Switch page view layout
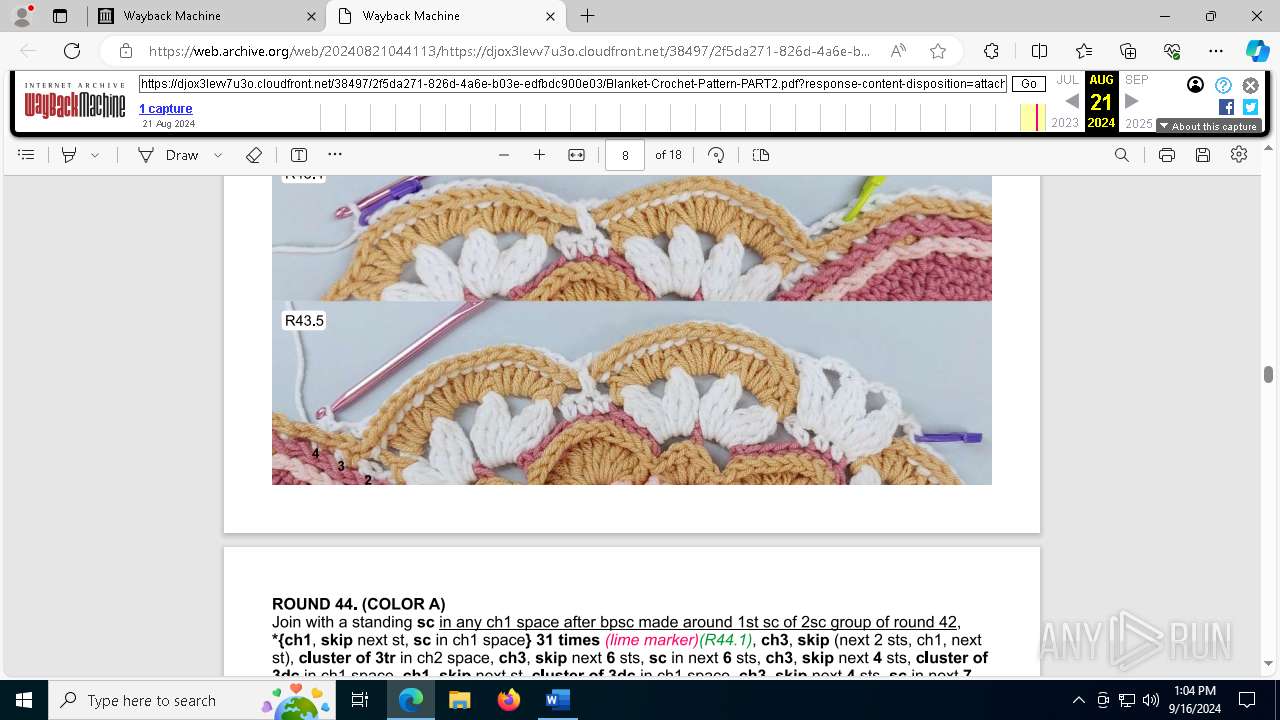 (760, 155)
